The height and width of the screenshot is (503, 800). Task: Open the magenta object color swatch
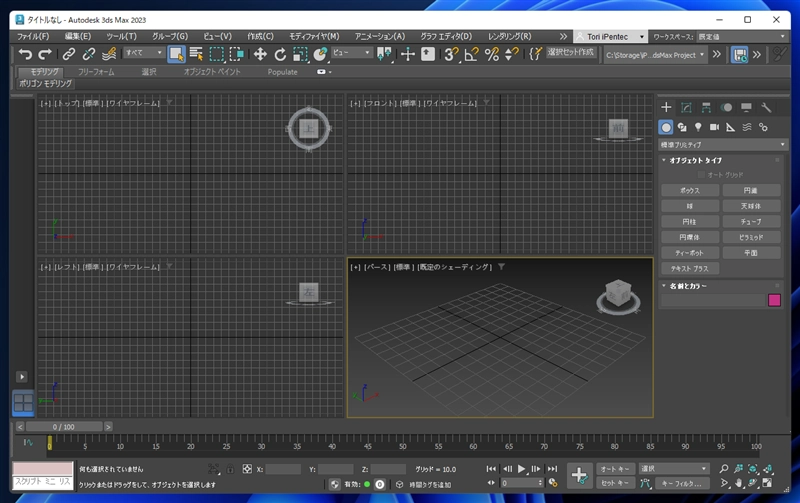coord(774,300)
